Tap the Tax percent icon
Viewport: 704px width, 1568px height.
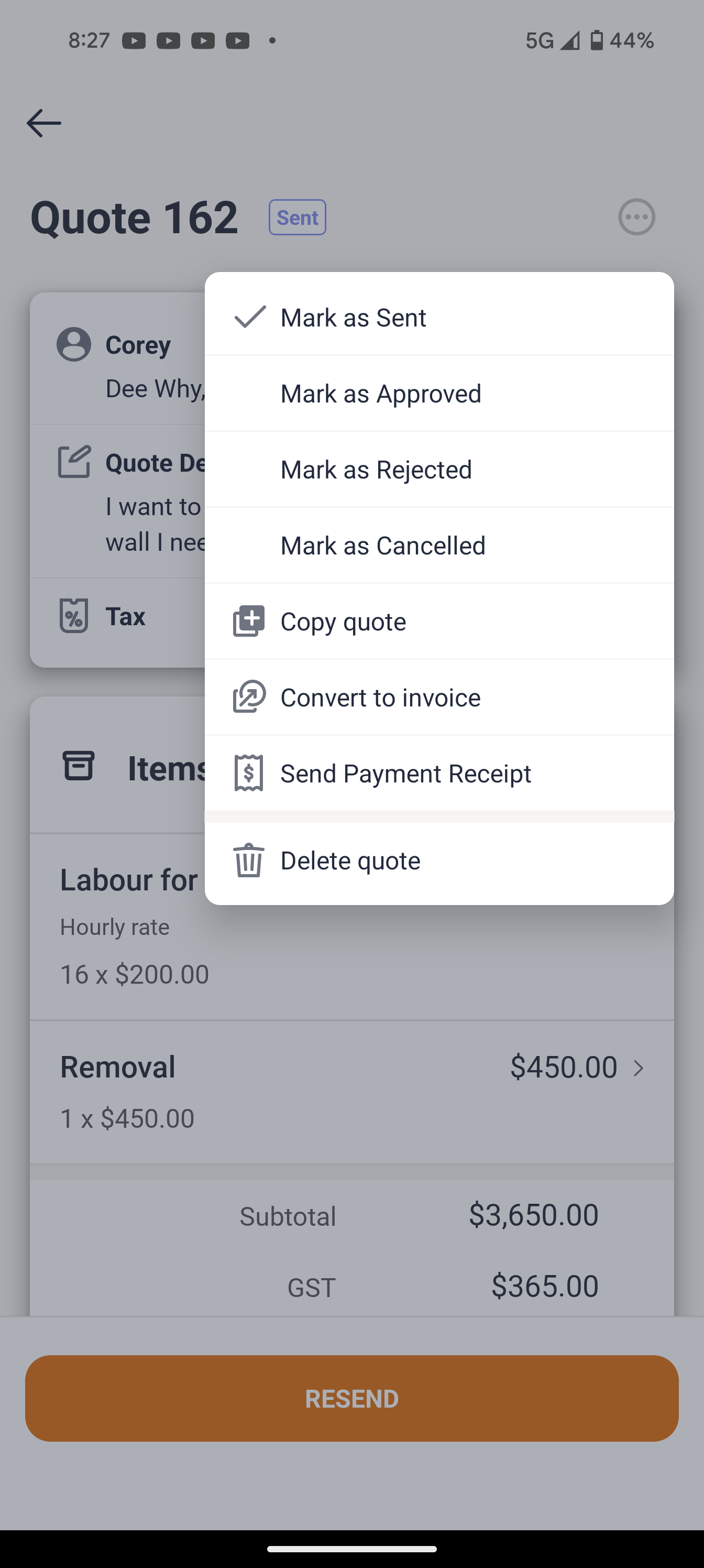(74, 616)
